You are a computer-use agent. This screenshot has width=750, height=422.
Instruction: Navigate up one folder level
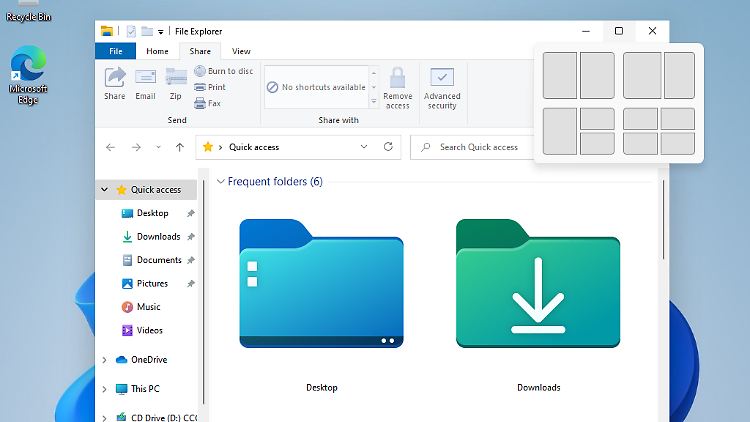tap(180, 147)
